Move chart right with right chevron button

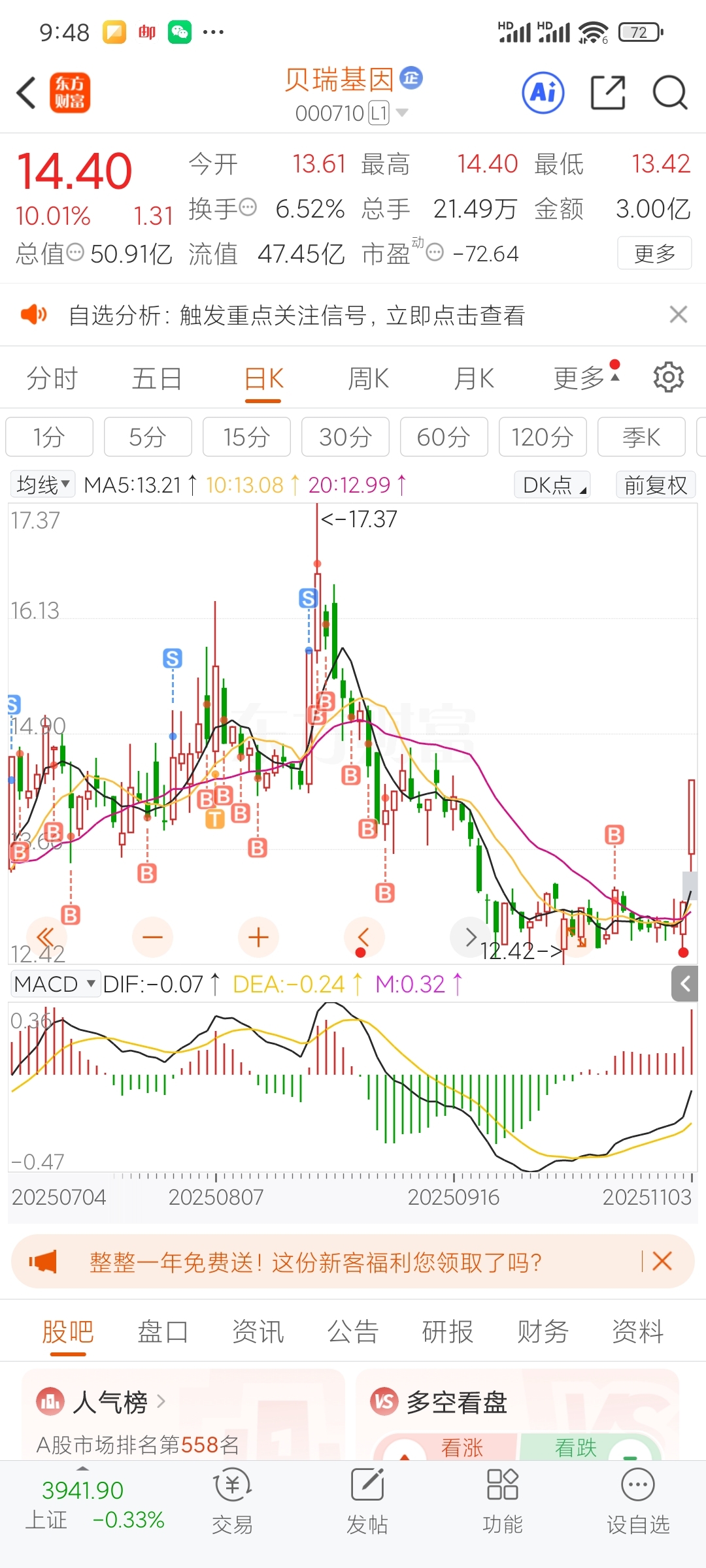[x=470, y=938]
